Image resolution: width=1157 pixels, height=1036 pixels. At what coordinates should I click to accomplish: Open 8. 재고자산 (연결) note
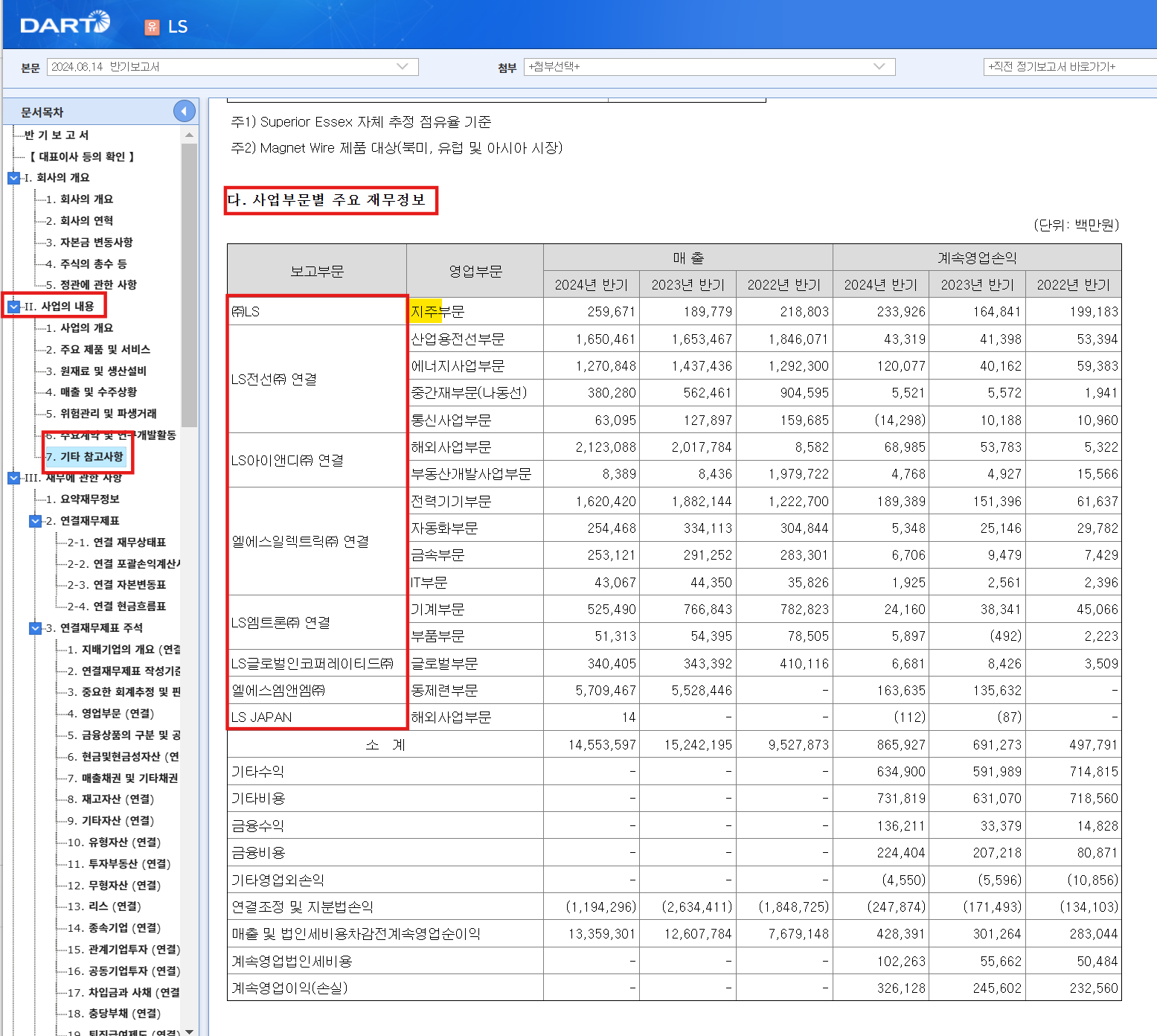pos(110,799)
